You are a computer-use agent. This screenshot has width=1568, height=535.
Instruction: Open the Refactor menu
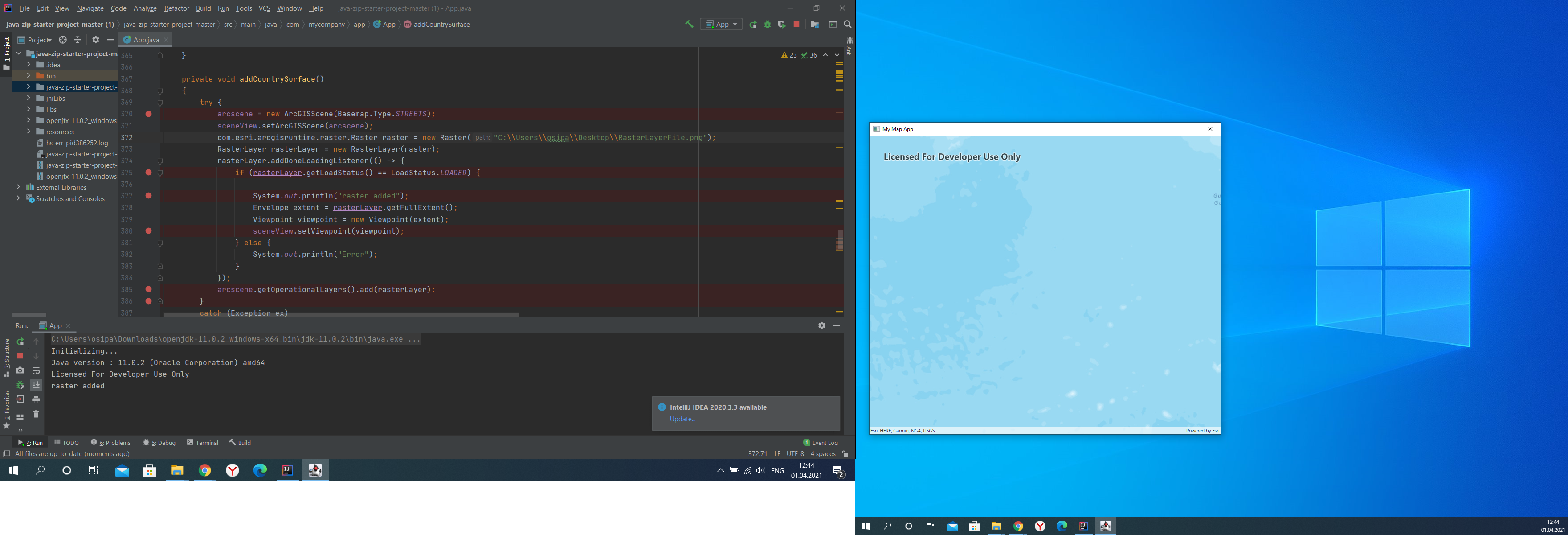(x=176, y=8)
